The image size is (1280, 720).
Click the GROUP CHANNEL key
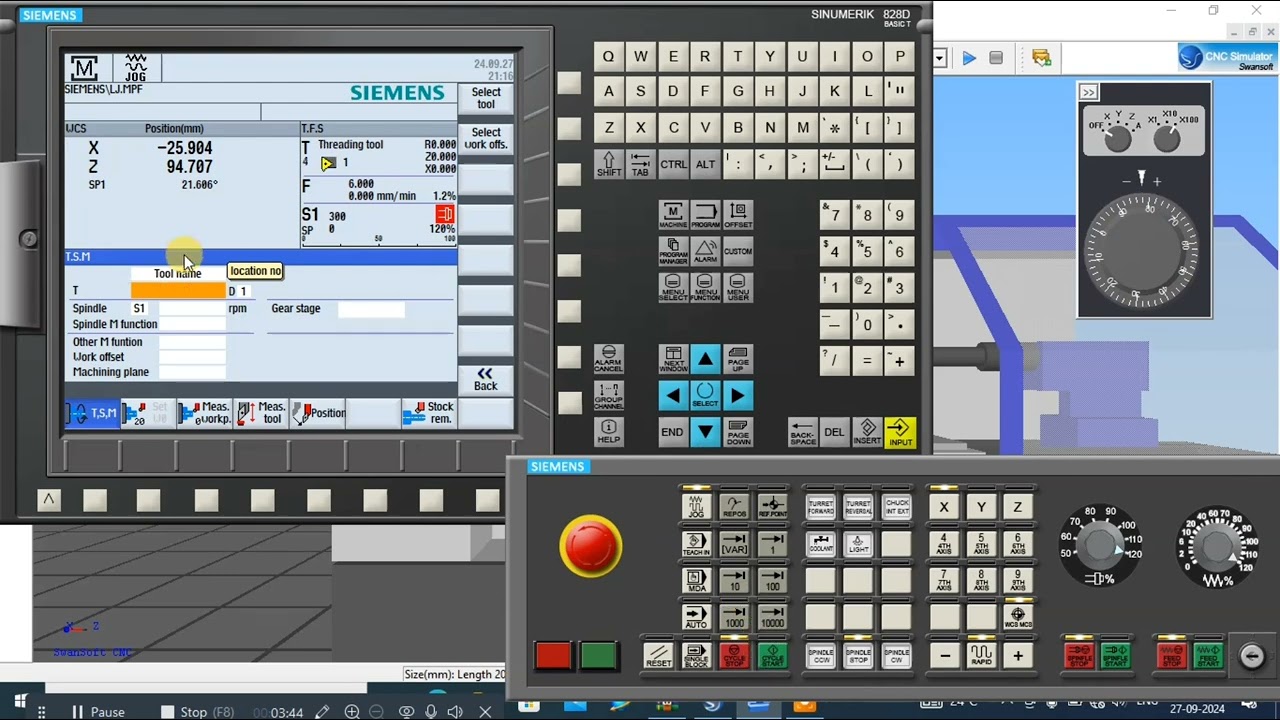coord(608,396)
